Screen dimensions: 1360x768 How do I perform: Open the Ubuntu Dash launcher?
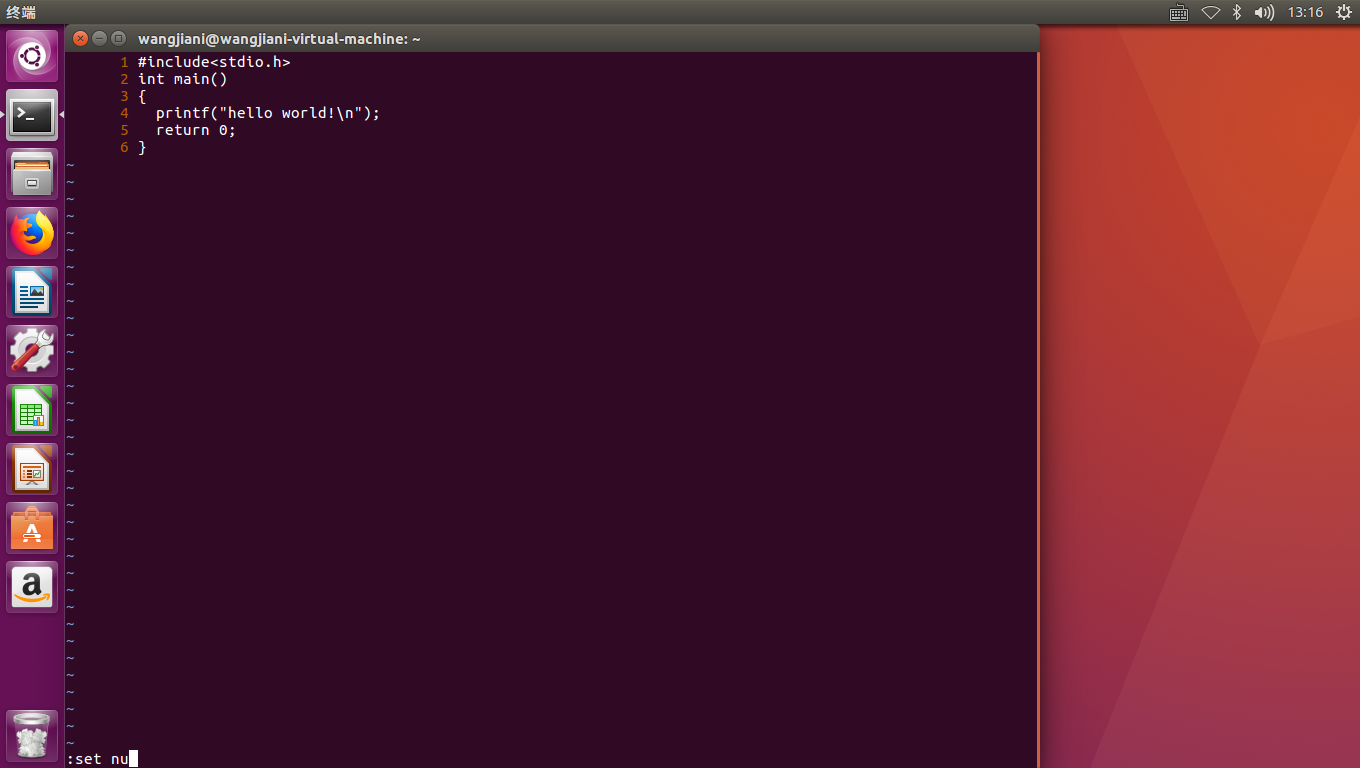(31, 56)
